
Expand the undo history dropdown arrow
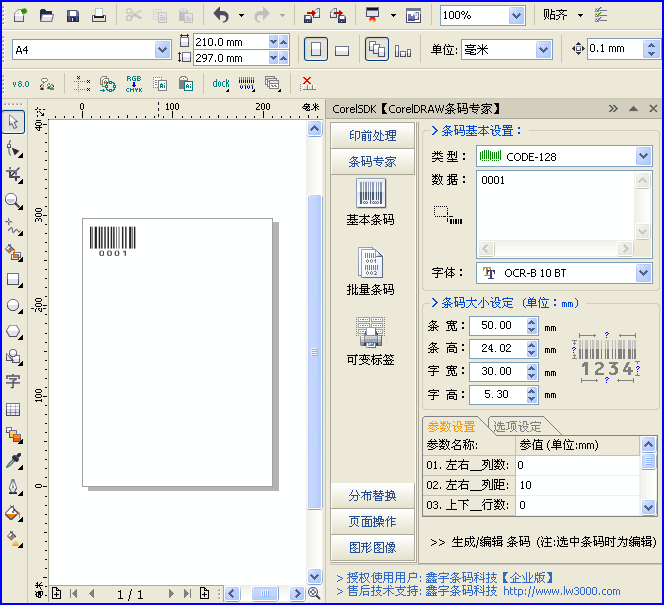(241, 16)
